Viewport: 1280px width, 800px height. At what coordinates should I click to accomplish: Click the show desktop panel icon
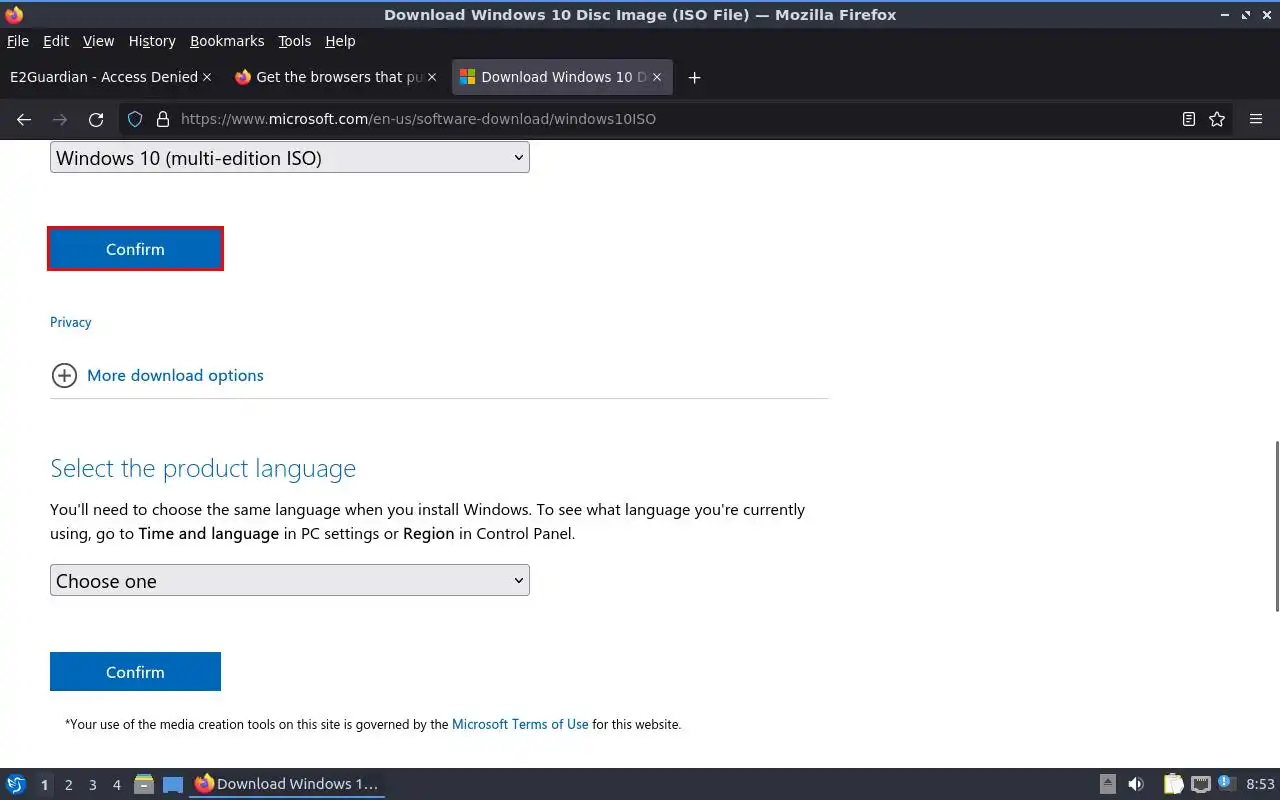click(x=173, y=784)
